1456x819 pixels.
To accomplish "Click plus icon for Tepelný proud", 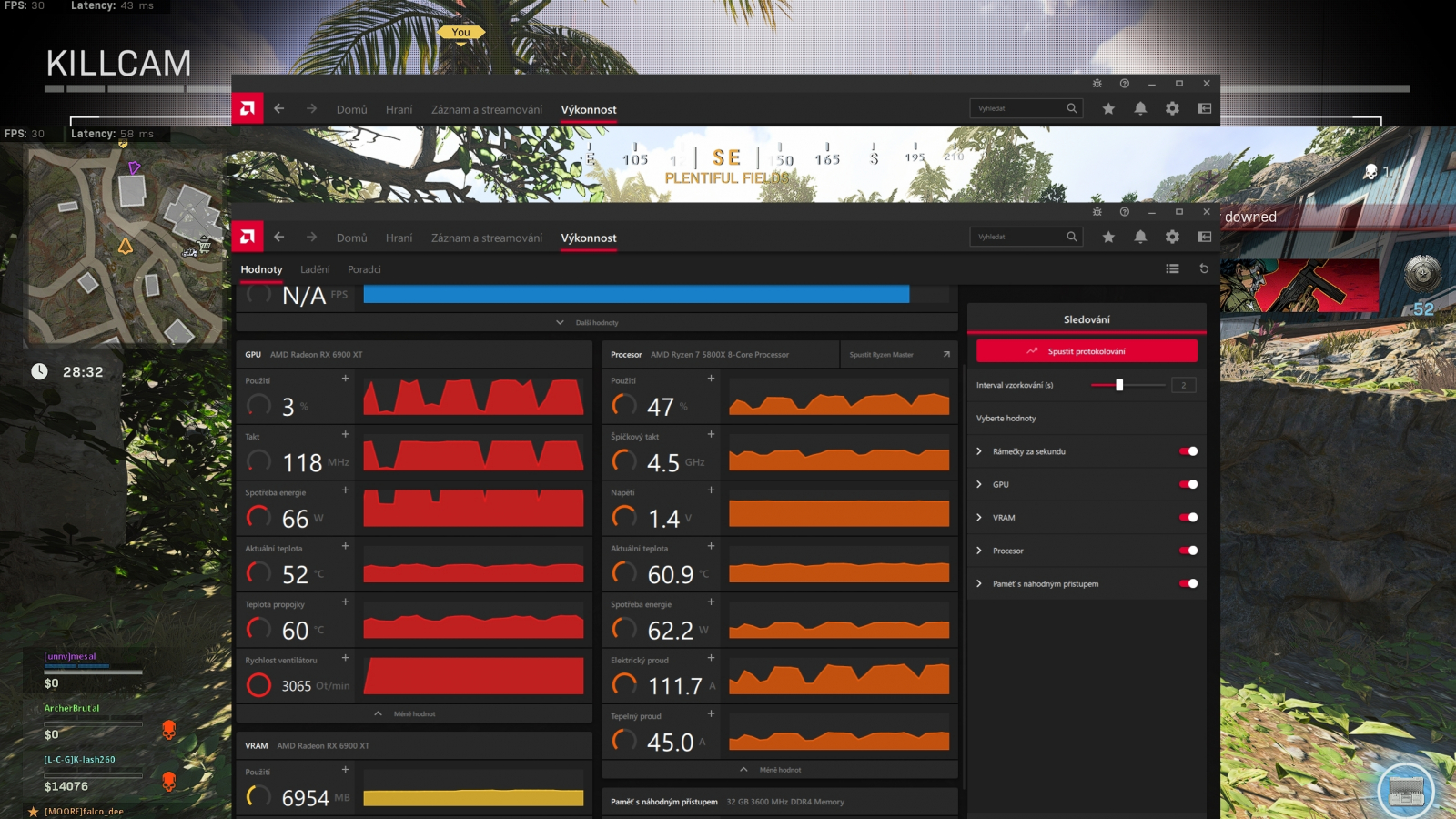I will (x=711, y=713).
